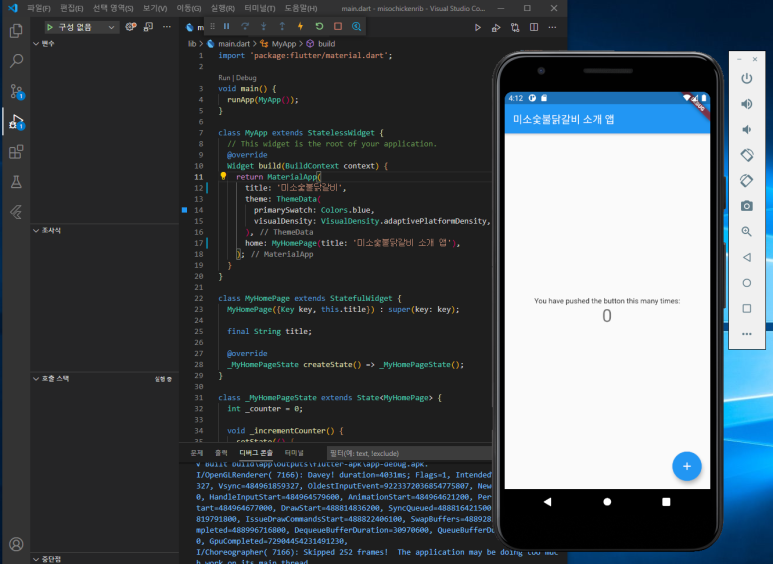Screen dimensions: 773x564
Task: Take emulator screenshot with camera icon
Action: [x=746, y=206]
